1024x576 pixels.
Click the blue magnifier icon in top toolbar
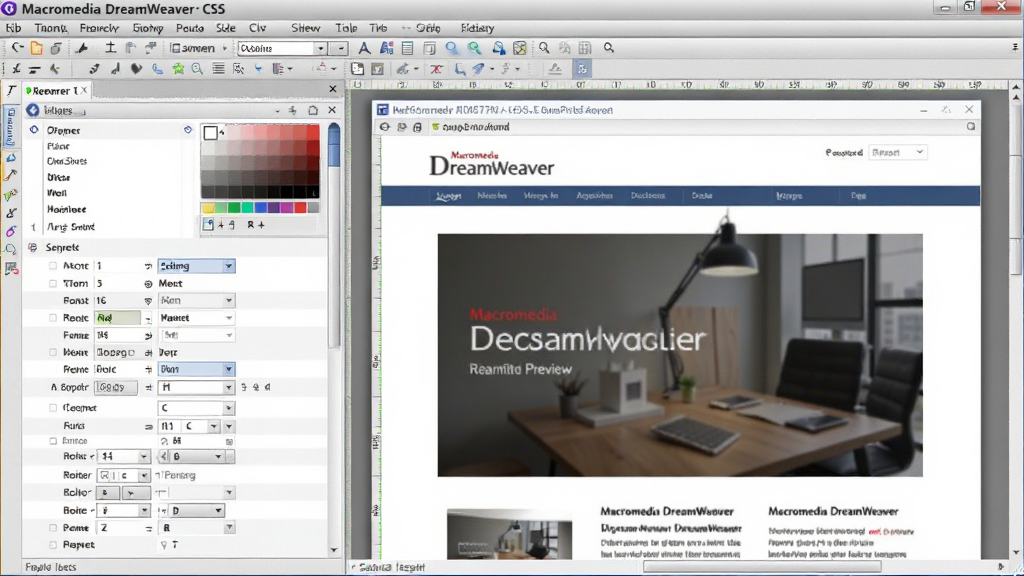[x=451, y=48]
